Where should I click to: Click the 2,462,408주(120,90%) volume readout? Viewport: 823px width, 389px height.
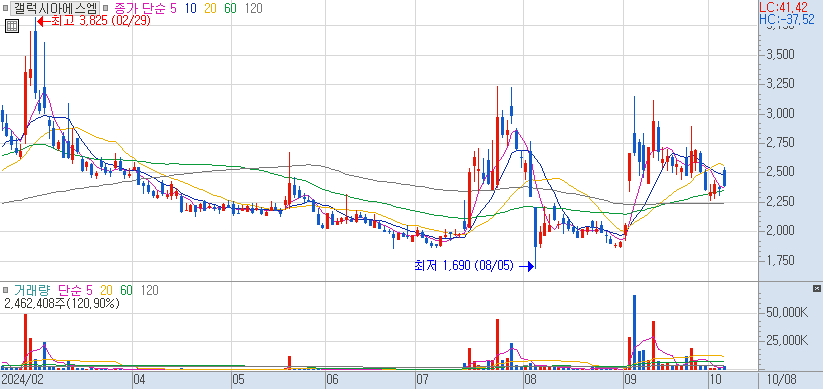click(x=62, y=303)
